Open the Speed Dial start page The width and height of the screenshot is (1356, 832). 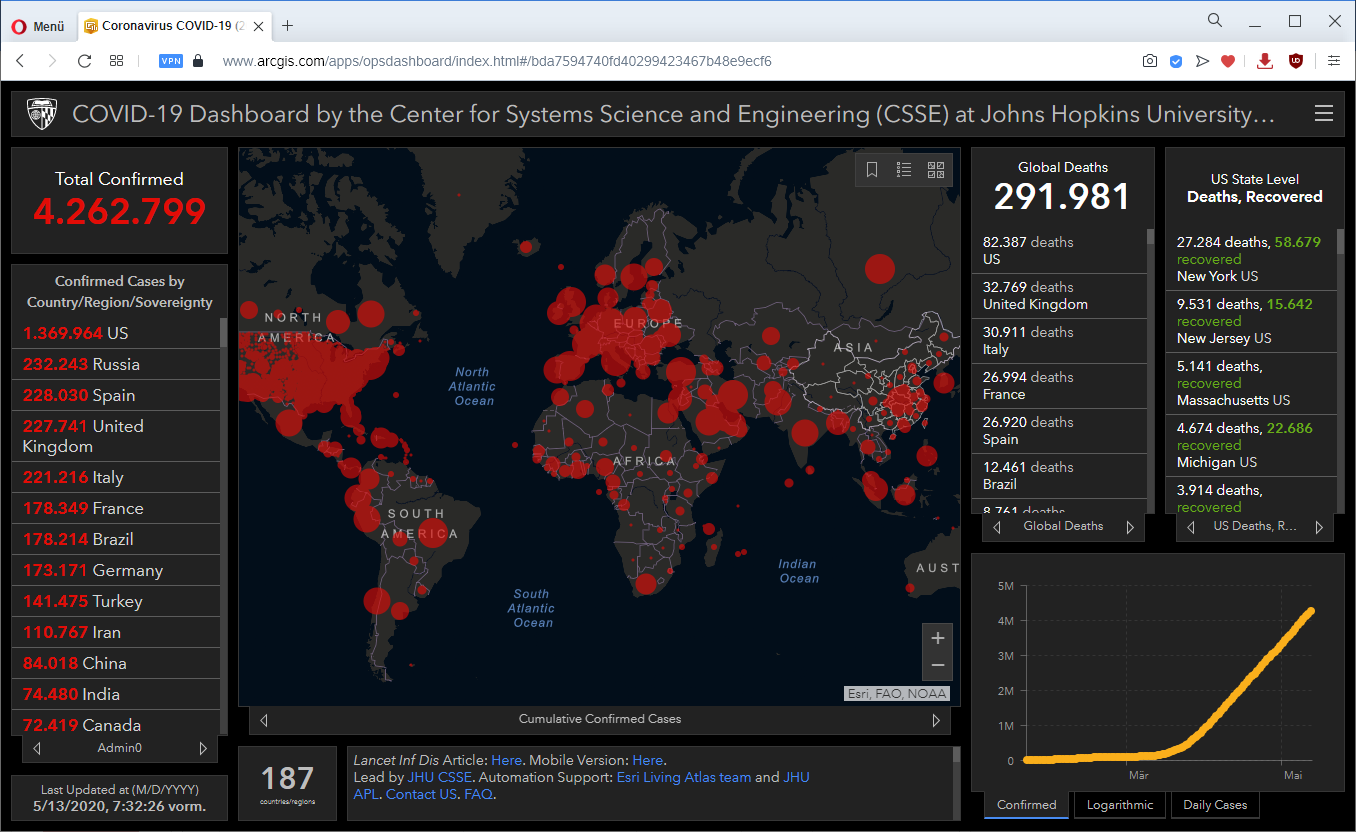(117, 61)
